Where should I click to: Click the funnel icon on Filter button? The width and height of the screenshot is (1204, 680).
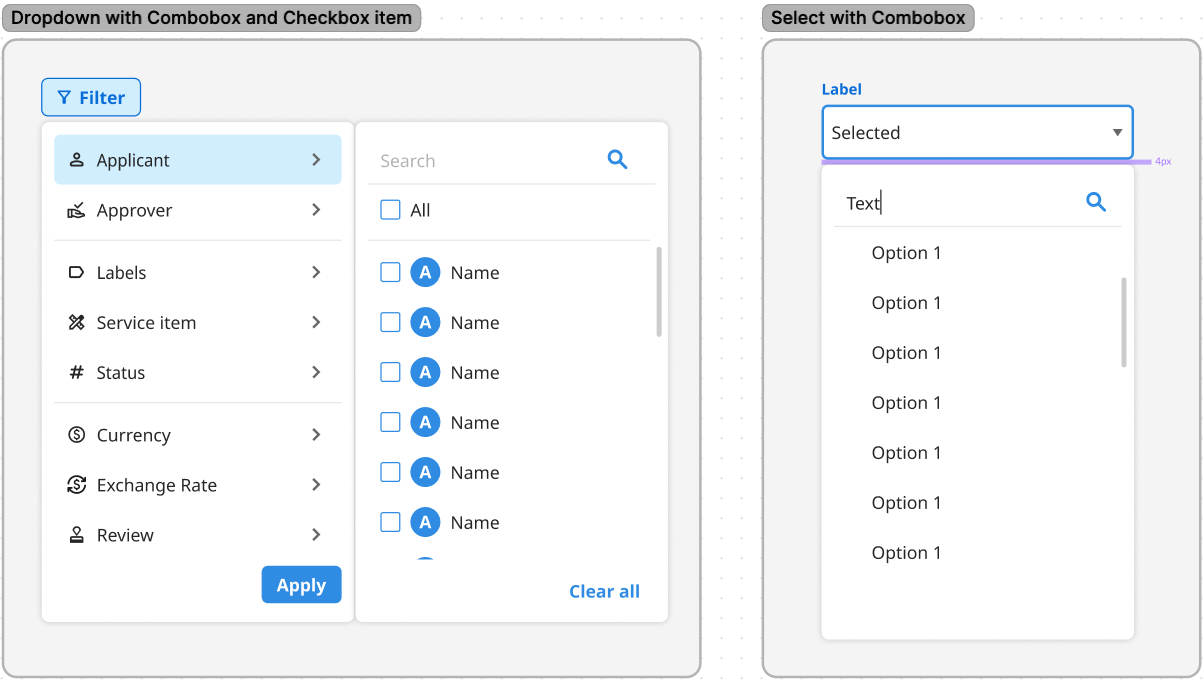coord(64,98)
